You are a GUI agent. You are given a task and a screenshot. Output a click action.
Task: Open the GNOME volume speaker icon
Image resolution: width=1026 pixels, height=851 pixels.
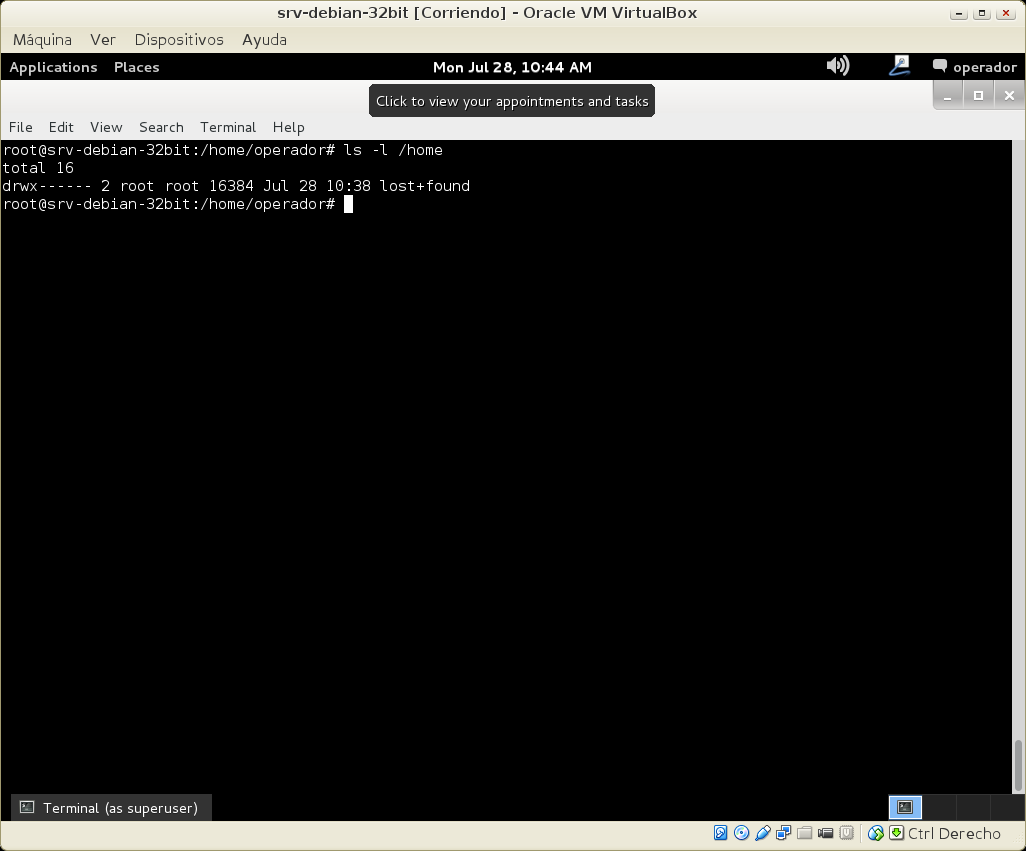[837, 66]
